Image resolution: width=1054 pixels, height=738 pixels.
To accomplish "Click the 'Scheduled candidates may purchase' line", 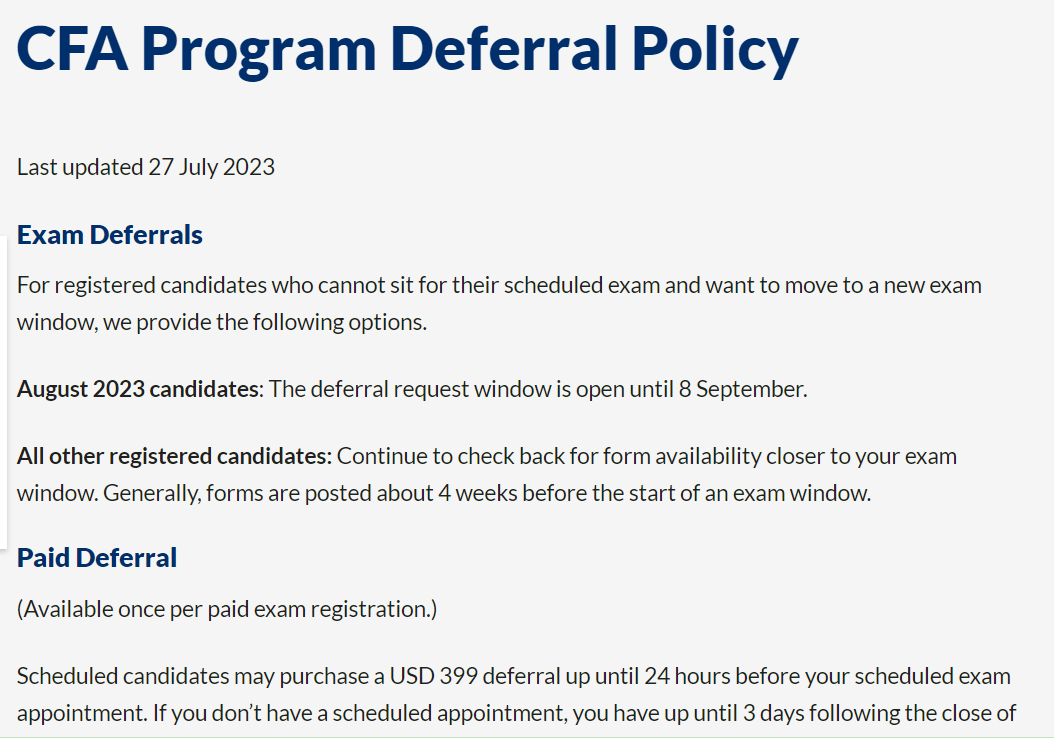I will (x=514, y=676).
